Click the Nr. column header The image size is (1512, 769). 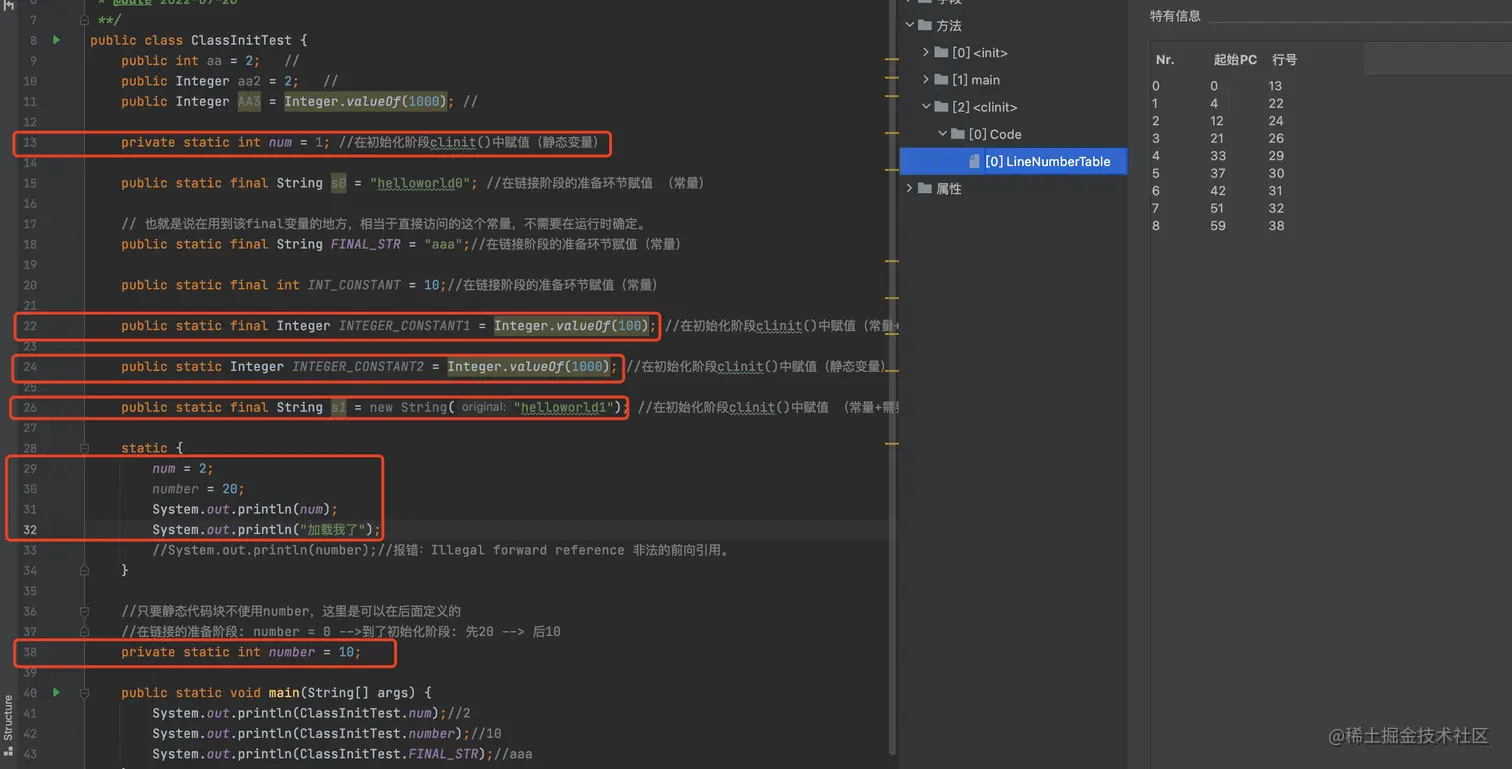[x=1165, y=60]
